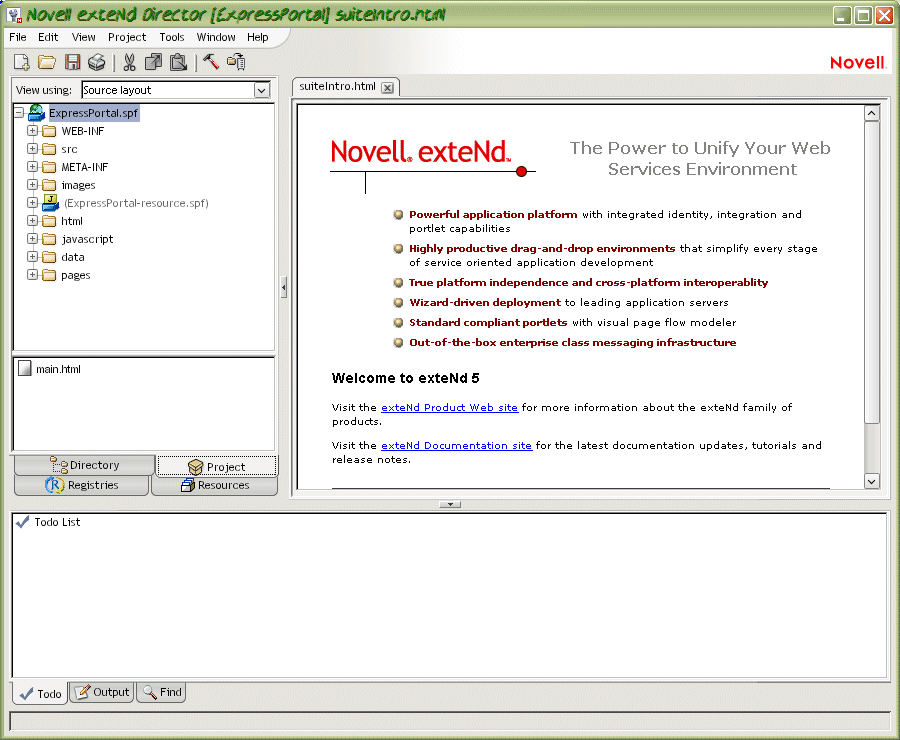Click the main.html file icon
Viewport: 900px width, 740px height.
25,369
